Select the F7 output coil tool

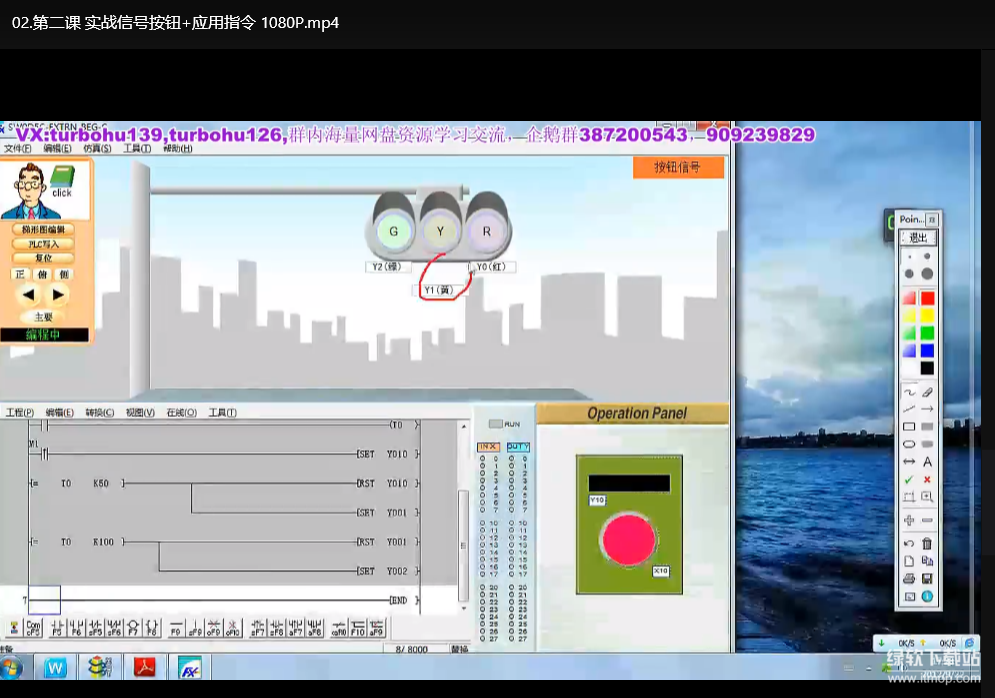tap(133, 628)
